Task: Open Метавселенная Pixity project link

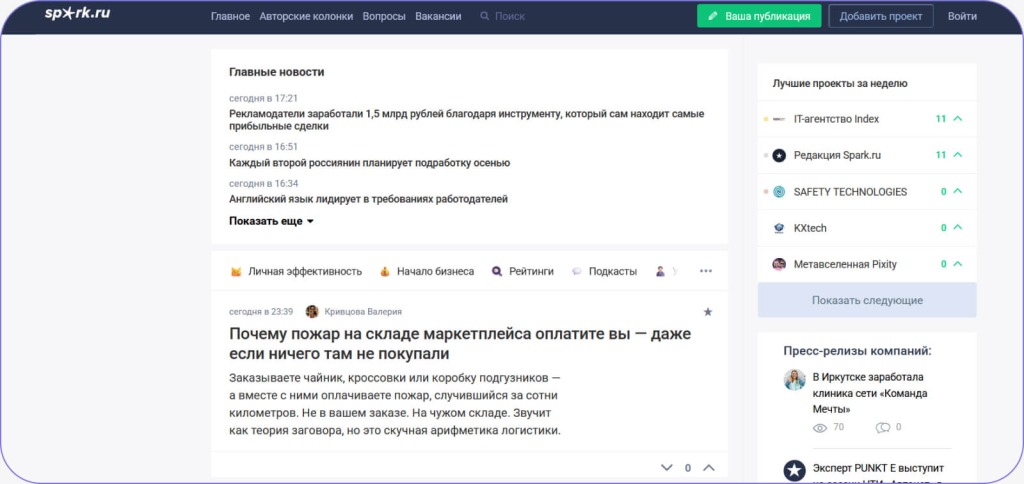Action: coord(845,265)
